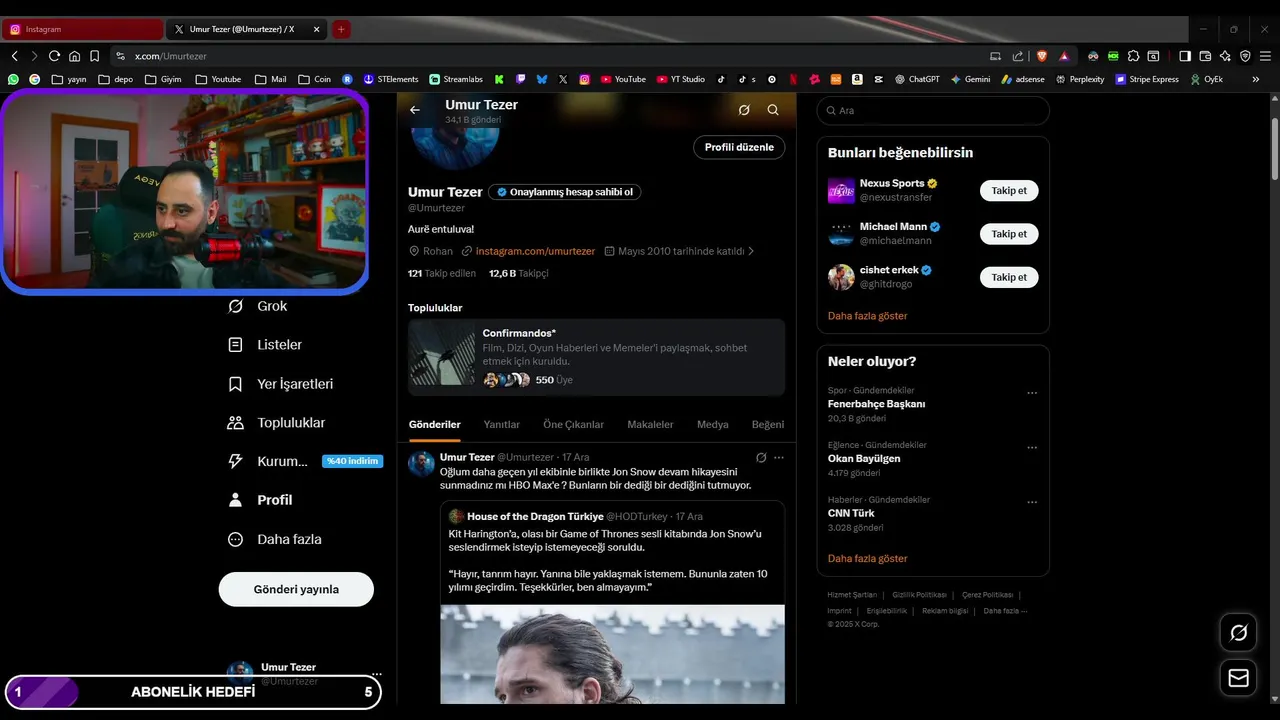Click 'Daha fazla göster' under Neler oluyor
This screenshot has height=720, width=1280.
point(868,559)
